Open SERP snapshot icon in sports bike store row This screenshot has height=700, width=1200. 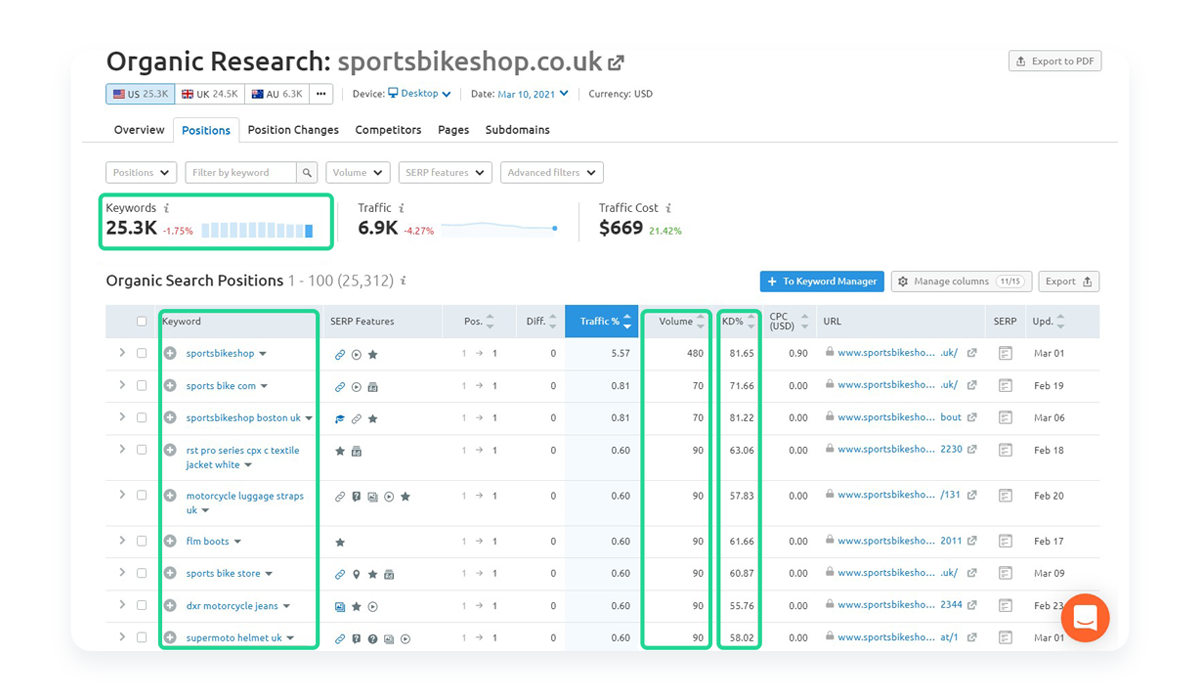[x=1005, y=573]
